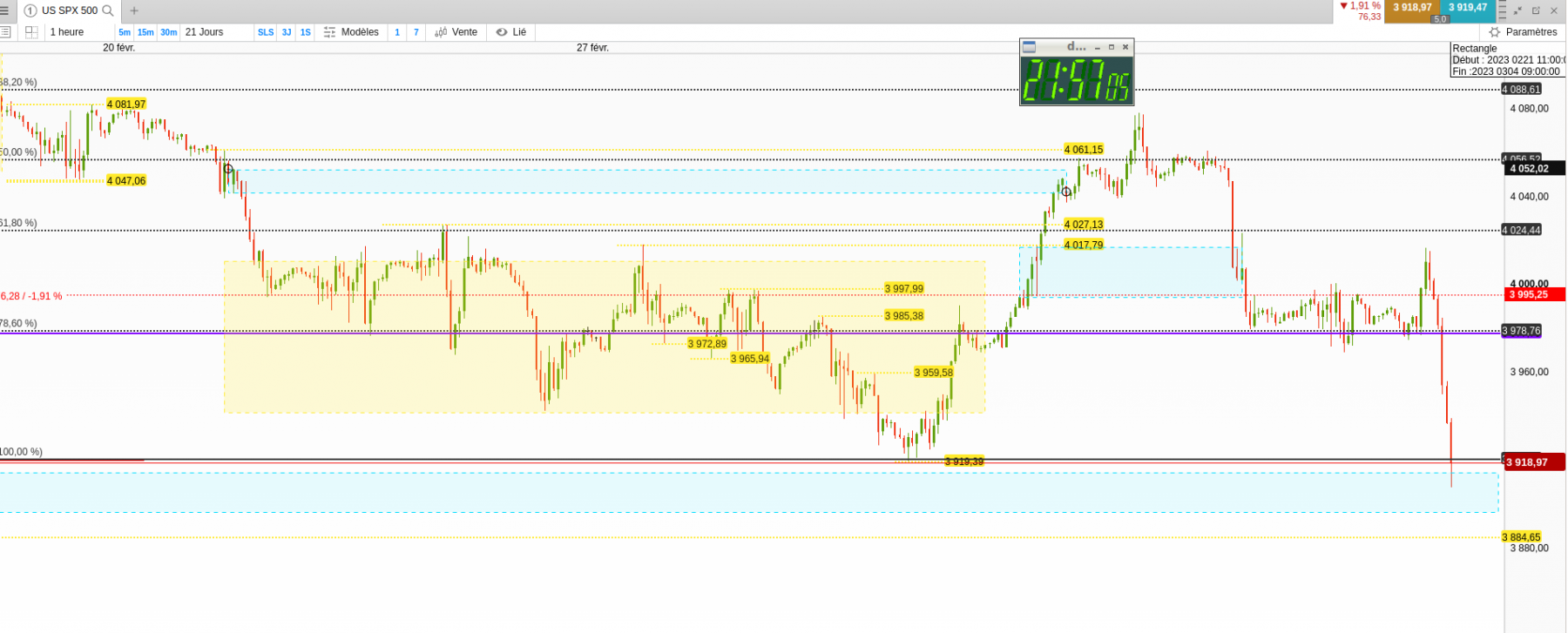This screenshot has height=633, width=1568.
Task: Open the 21 Jours history range selector
Action: tap(205, 32)
